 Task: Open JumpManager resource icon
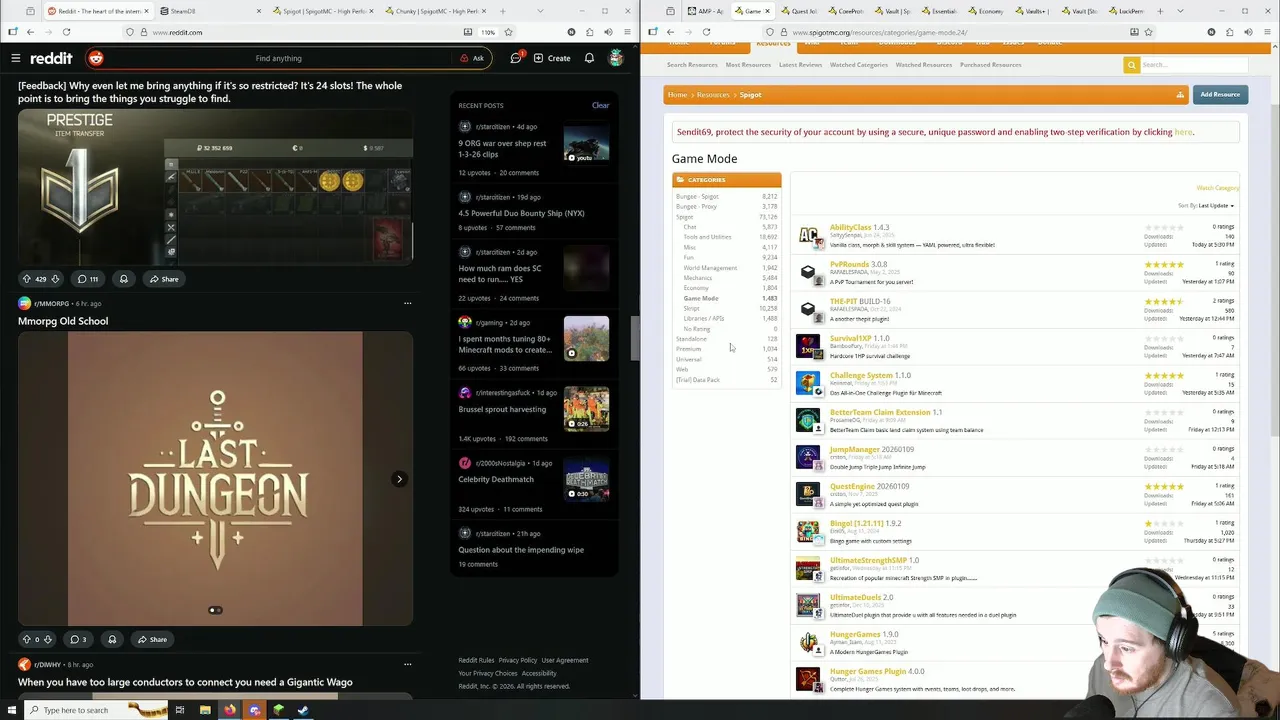point(808,457)
